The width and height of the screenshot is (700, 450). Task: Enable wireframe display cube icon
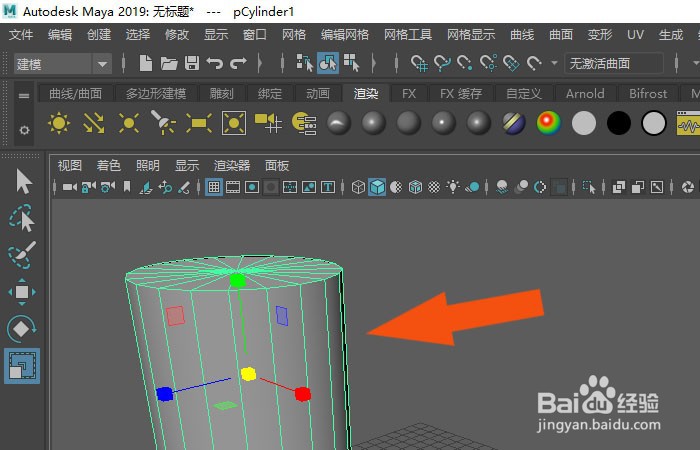pos(358,187)
